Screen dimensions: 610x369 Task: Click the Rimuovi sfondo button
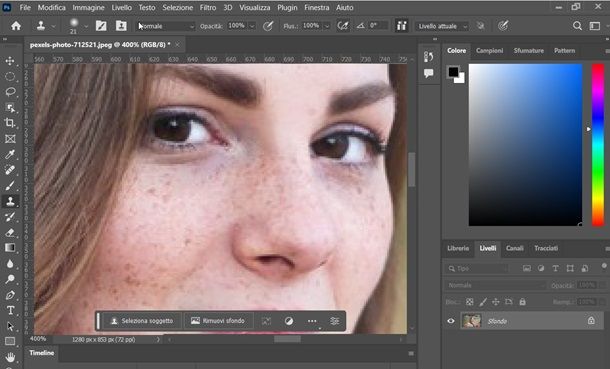coord(218,321)
